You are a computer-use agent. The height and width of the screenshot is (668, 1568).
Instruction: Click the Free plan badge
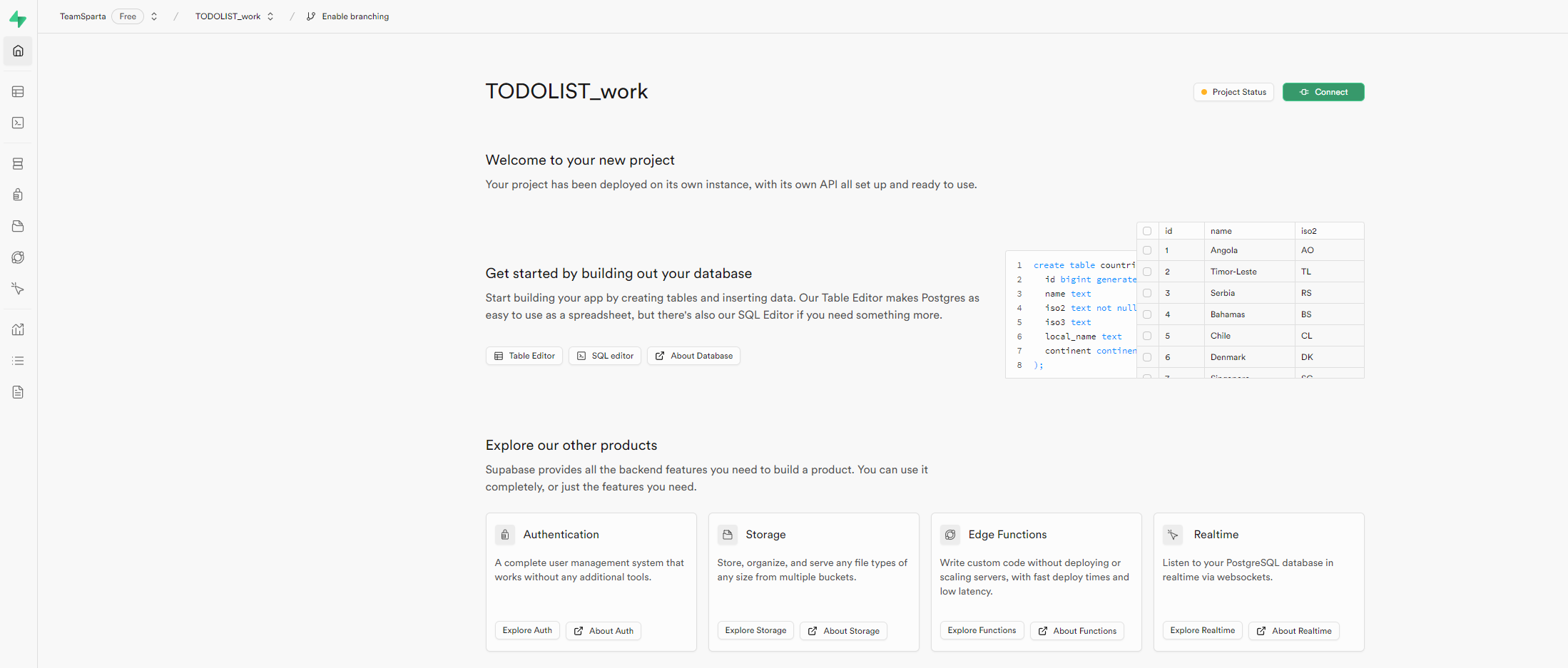[x=128, y=16]
